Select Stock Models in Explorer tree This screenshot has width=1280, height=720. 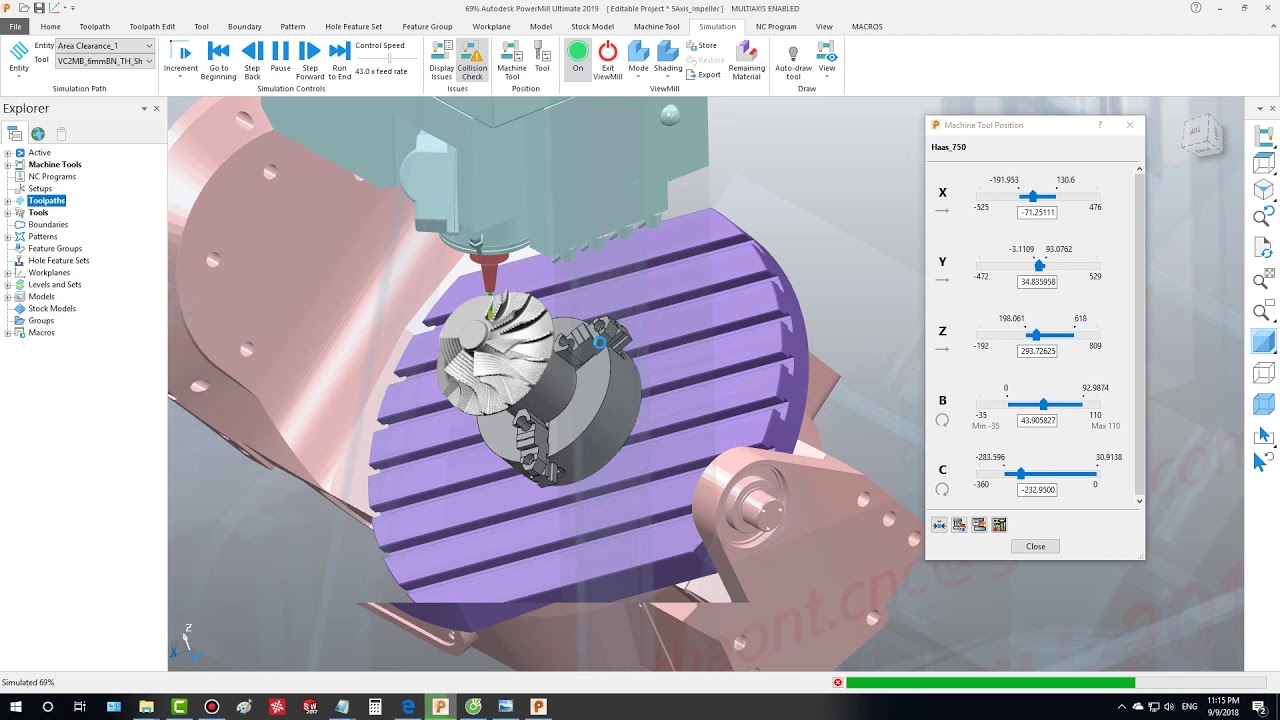[52, 309]
